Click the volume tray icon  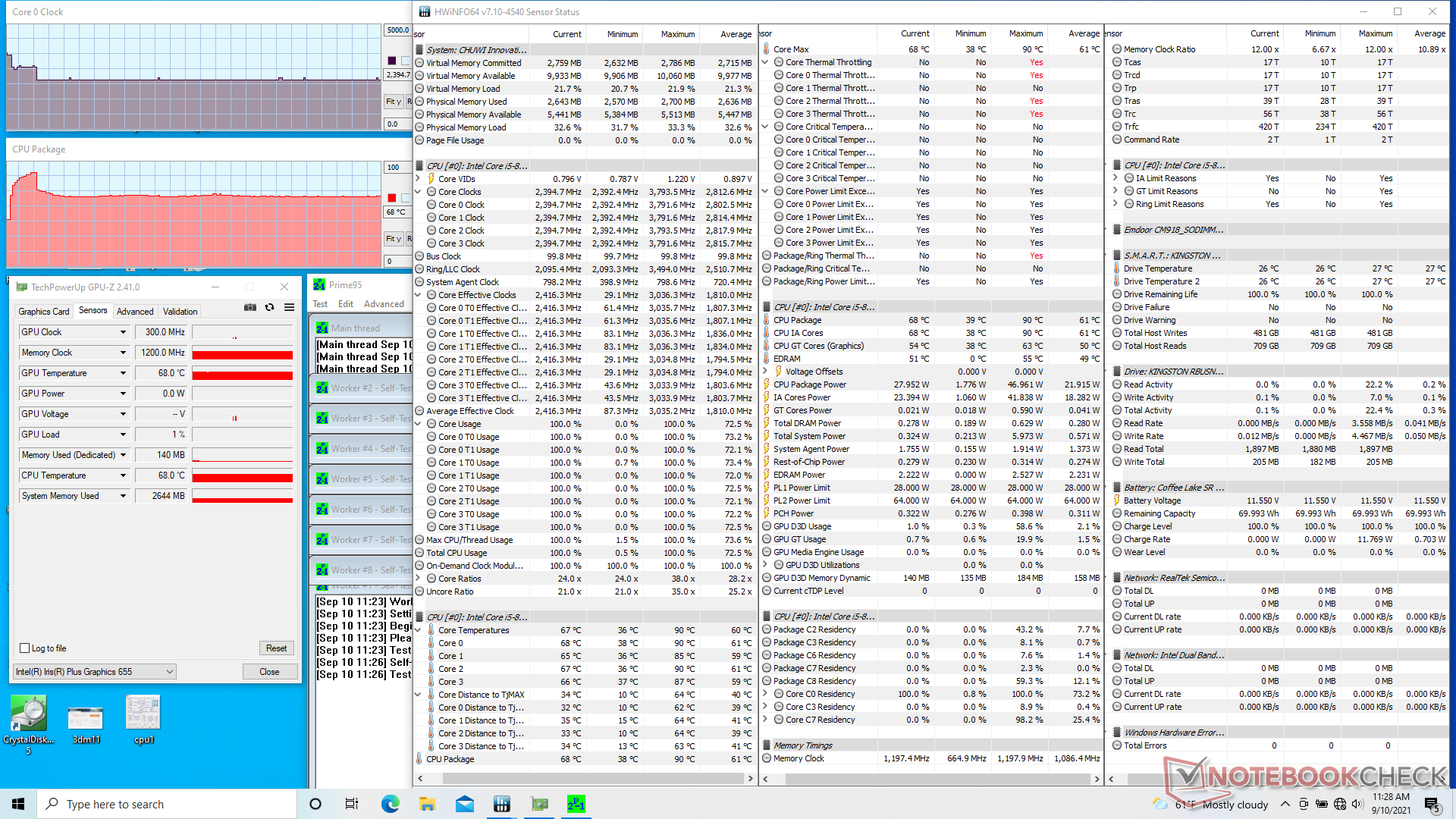[1358, 804]
